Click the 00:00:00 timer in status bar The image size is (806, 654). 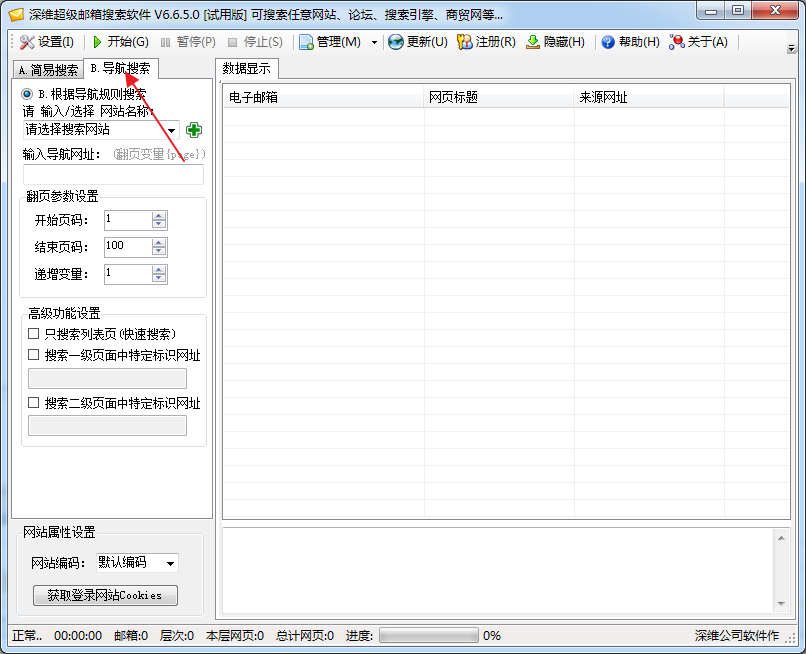[x=78, y=636]
